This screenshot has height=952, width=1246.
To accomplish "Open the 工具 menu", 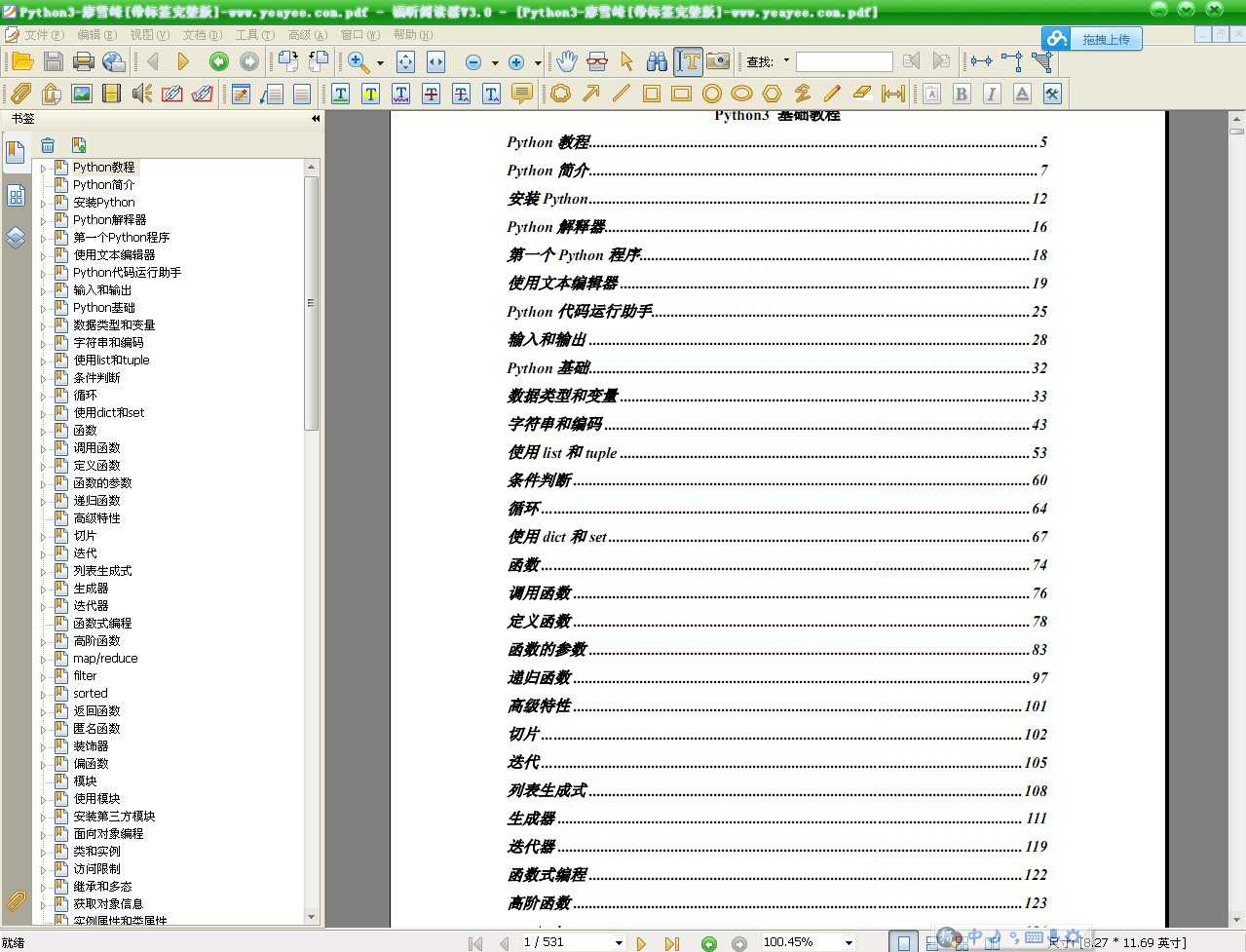I will point(254,34).
